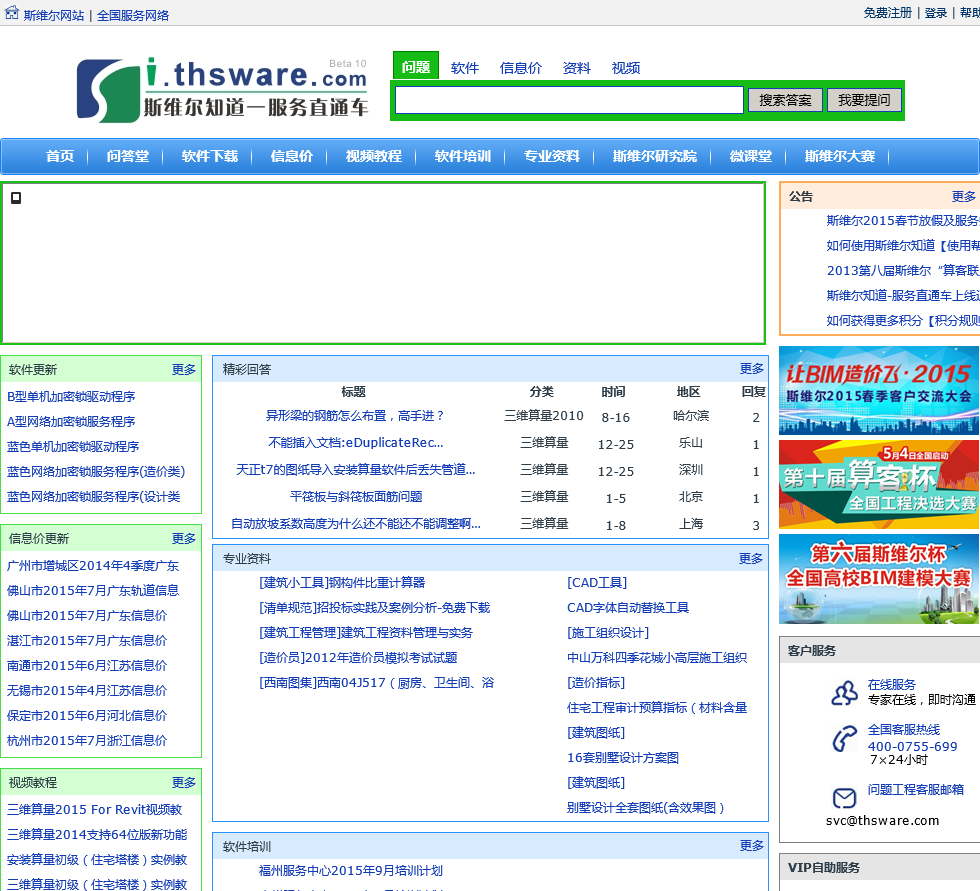Click the 登录 link
Image resolution: width=980 pixels, height=891 pixels.
pos(936,13)
